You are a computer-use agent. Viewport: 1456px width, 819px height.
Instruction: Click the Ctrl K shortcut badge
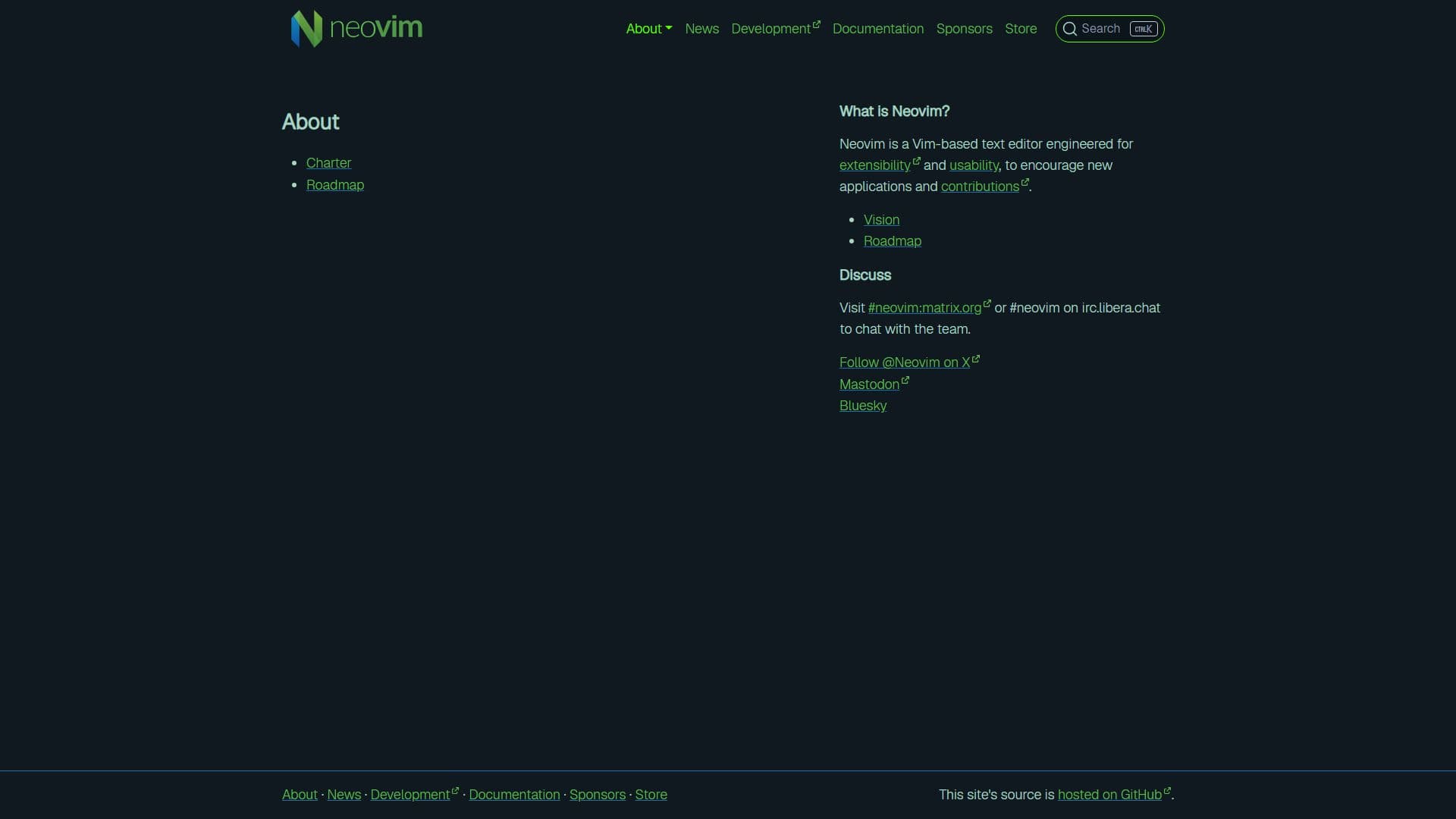tap(1144, 29)
